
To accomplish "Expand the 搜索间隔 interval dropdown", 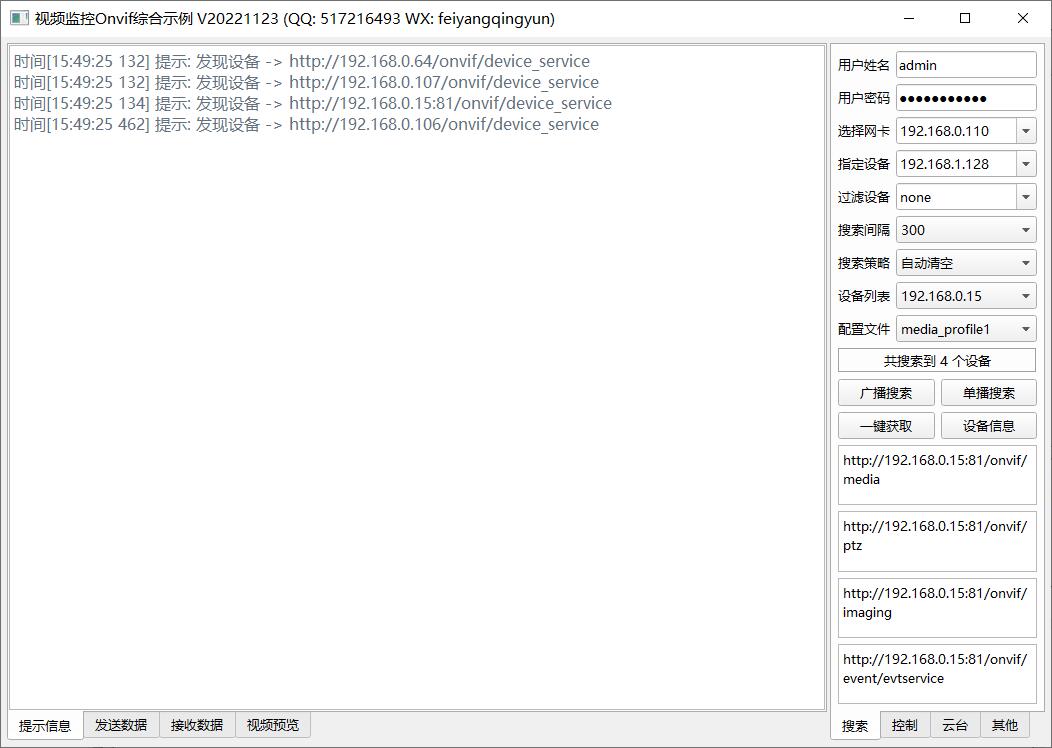I will (1025, 230).
